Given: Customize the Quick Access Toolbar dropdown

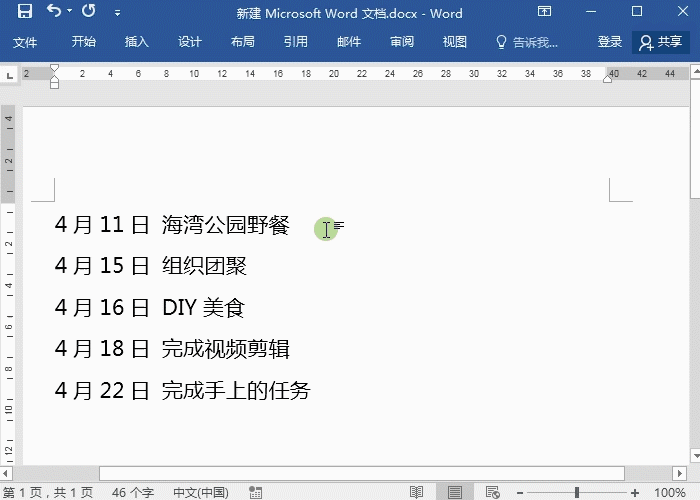Looking at the screenshot, I should point(117,13).
